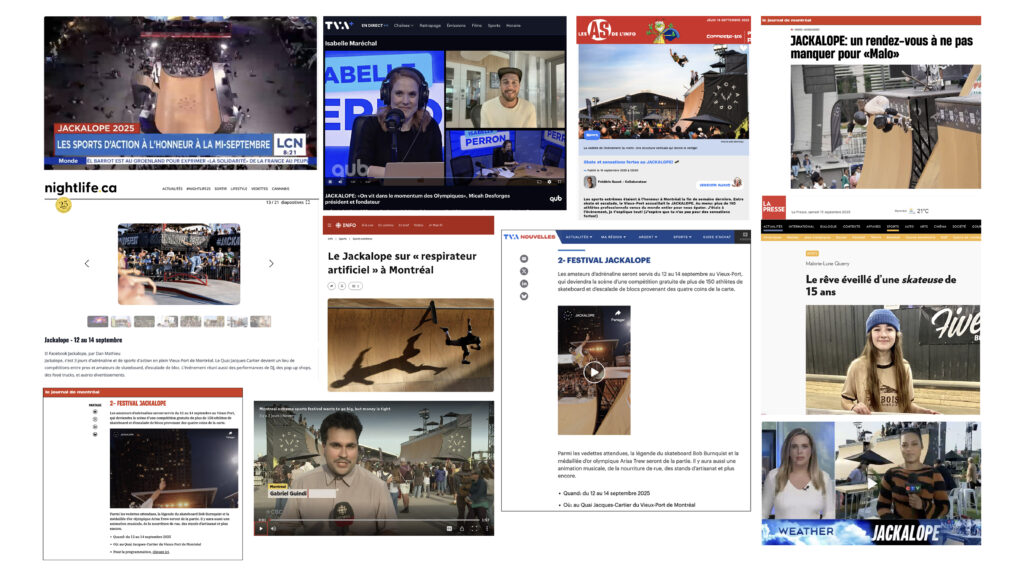
Task: Go to next slide in nightlife.ca gallery
Action: click(271, 264)
